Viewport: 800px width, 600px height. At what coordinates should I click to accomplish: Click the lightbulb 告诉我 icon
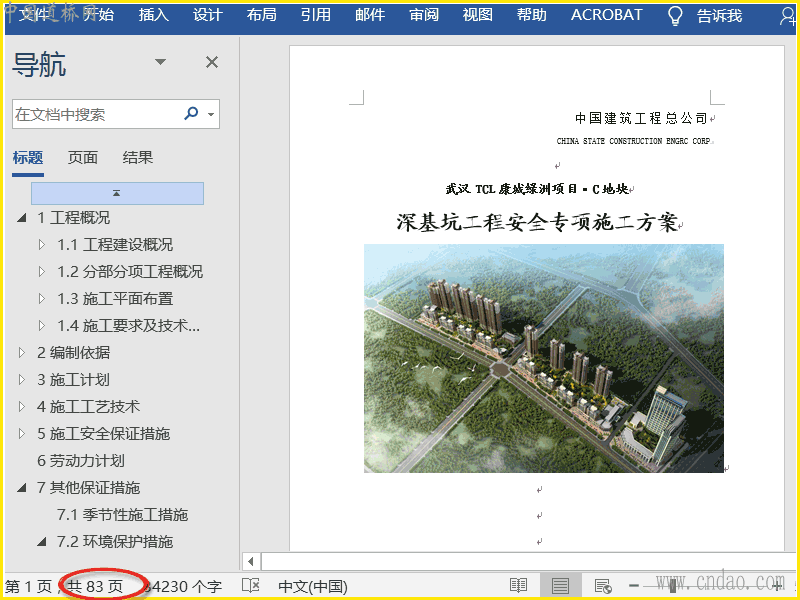(x=675, y=16)
